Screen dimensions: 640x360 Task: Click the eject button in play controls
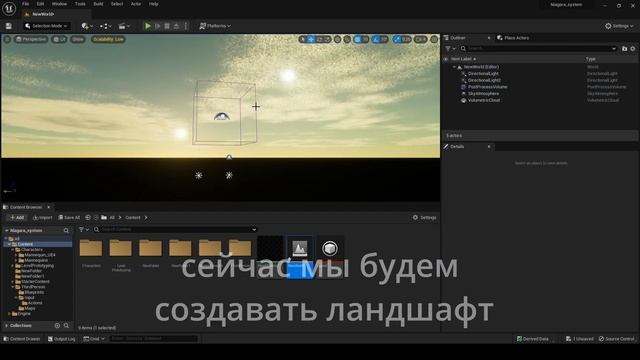[176, 26]
